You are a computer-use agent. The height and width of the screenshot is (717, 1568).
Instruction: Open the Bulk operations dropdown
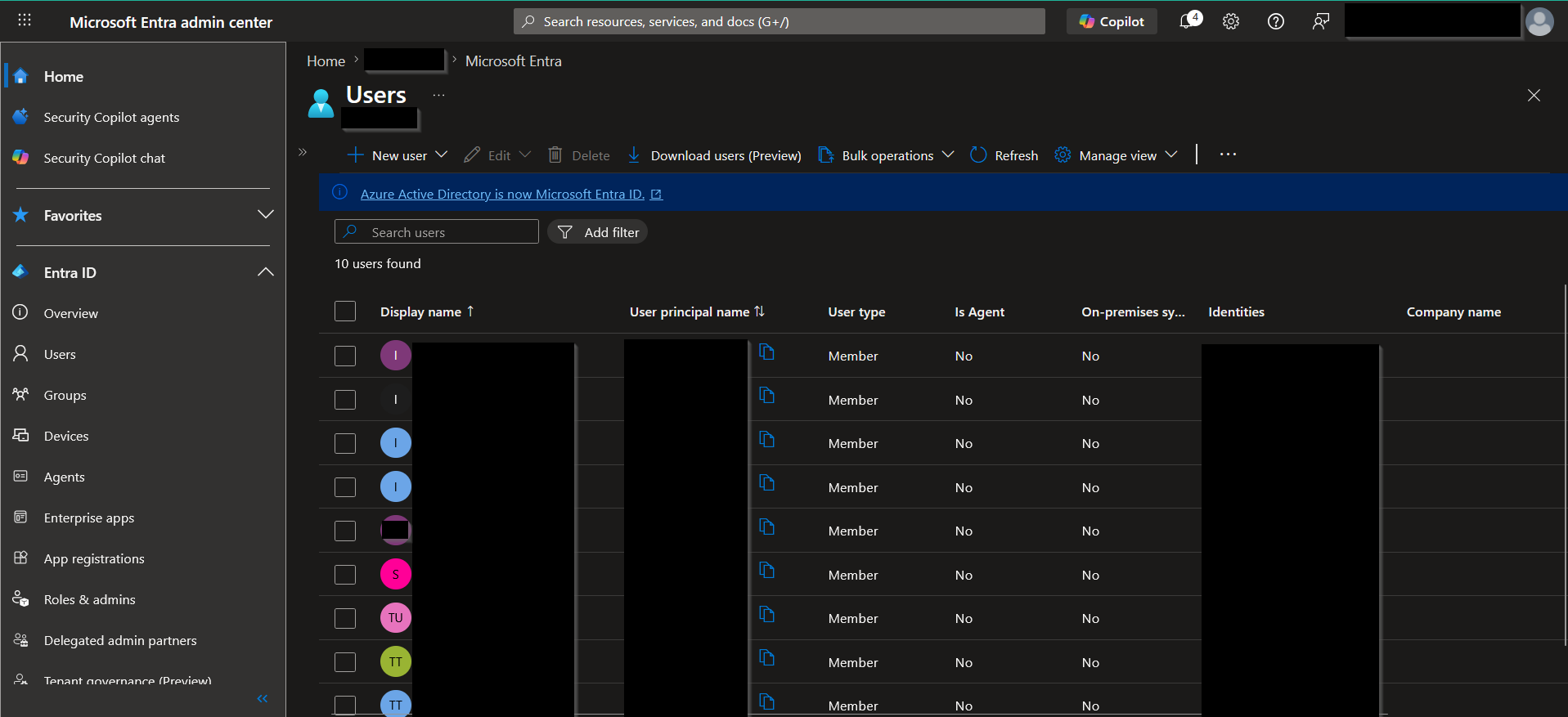[886, 155]
